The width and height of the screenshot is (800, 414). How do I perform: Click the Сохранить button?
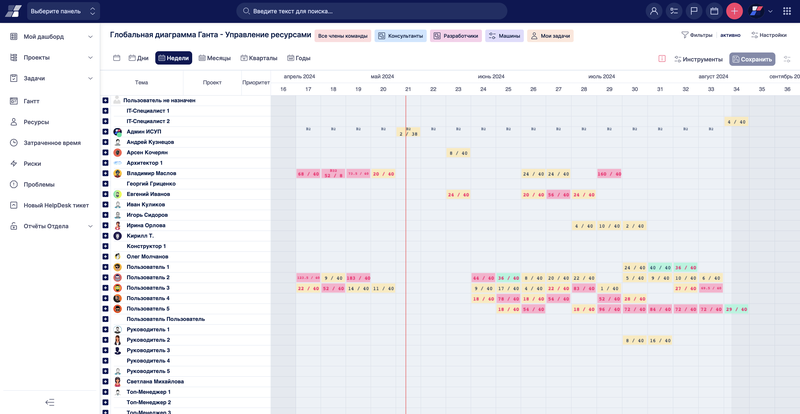point(752,59)
